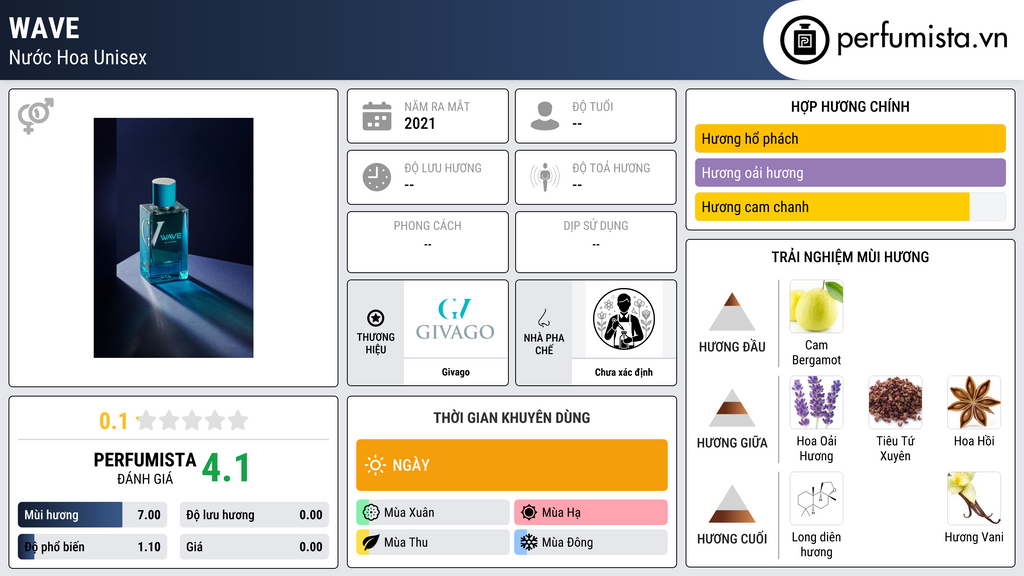This screenshot has height=576, width=1024.
Task: Click the nose icon above Nhà pha chế
Action: [543, 318]
